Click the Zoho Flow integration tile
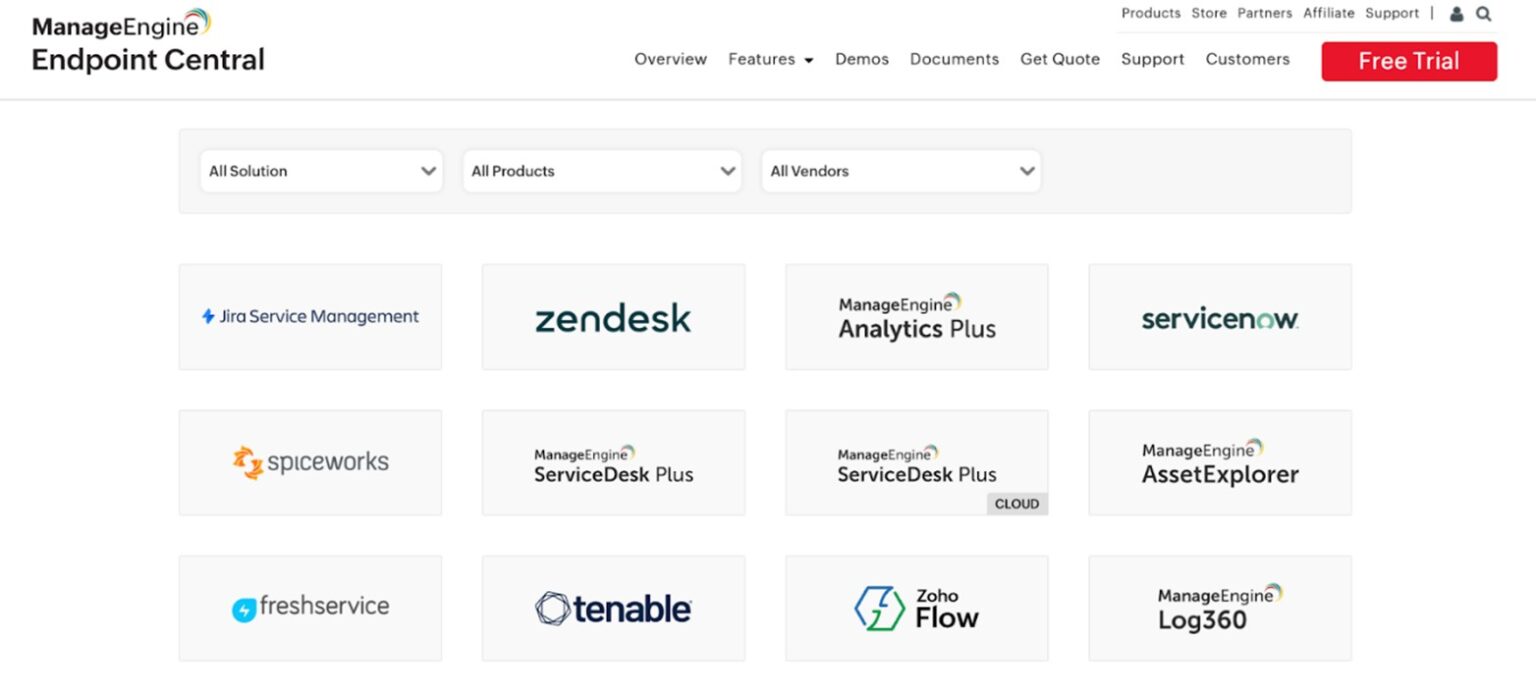This screenshot has height=696, width=1536. (x=916, y=607)
